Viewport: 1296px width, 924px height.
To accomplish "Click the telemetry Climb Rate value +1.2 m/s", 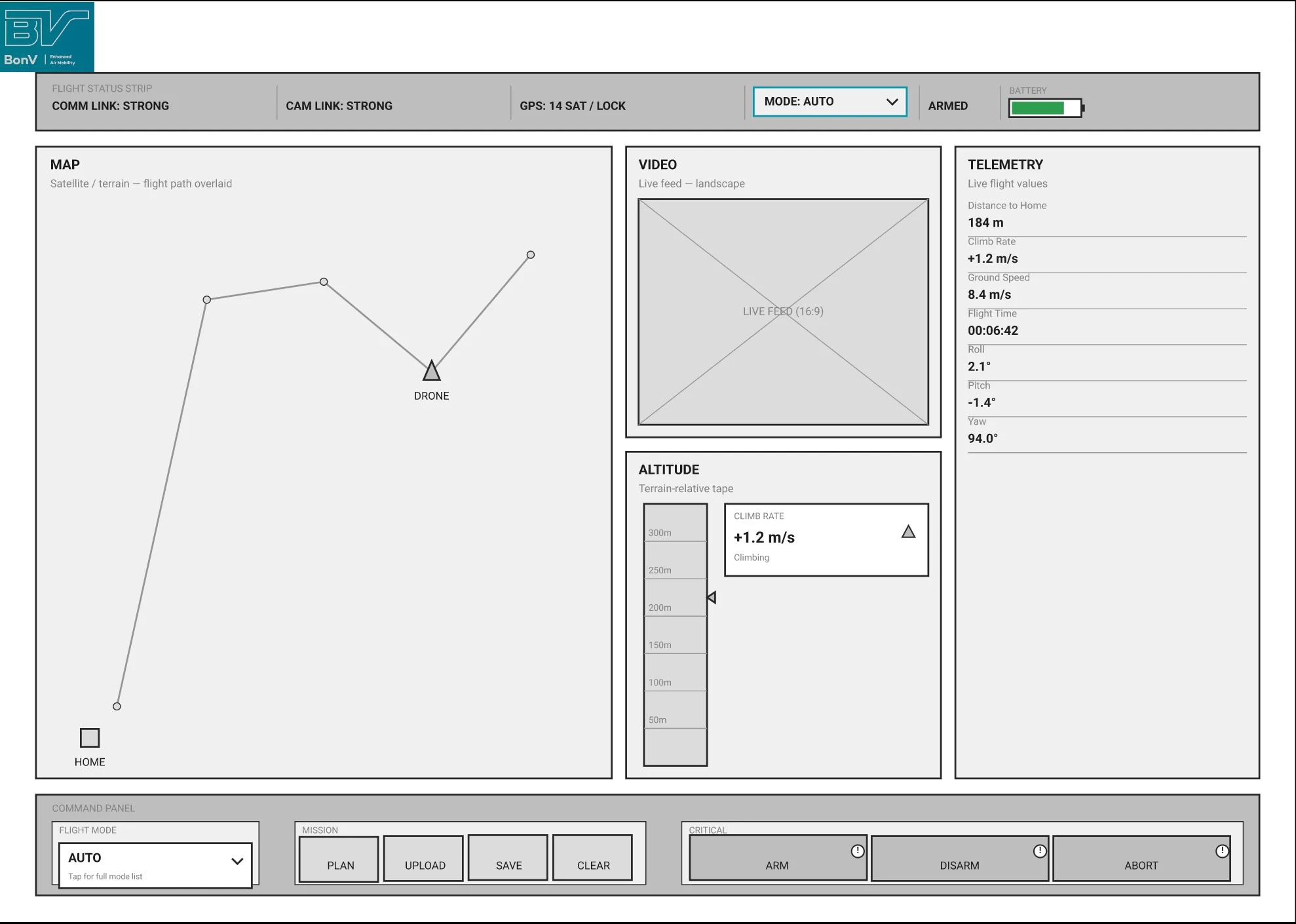I will [993, 259].
